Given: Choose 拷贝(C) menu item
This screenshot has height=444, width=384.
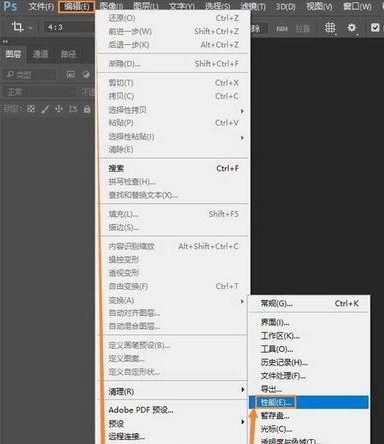Looking at the screenshot, I should point(173,96).
